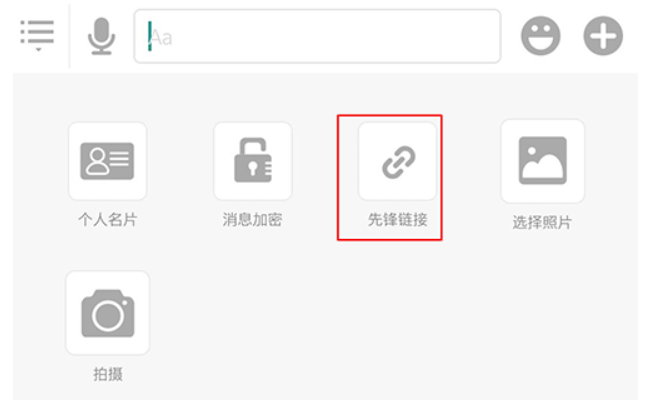
Task: Open the list menu icon beside the microphone
Action: click(x=37, y=35)
